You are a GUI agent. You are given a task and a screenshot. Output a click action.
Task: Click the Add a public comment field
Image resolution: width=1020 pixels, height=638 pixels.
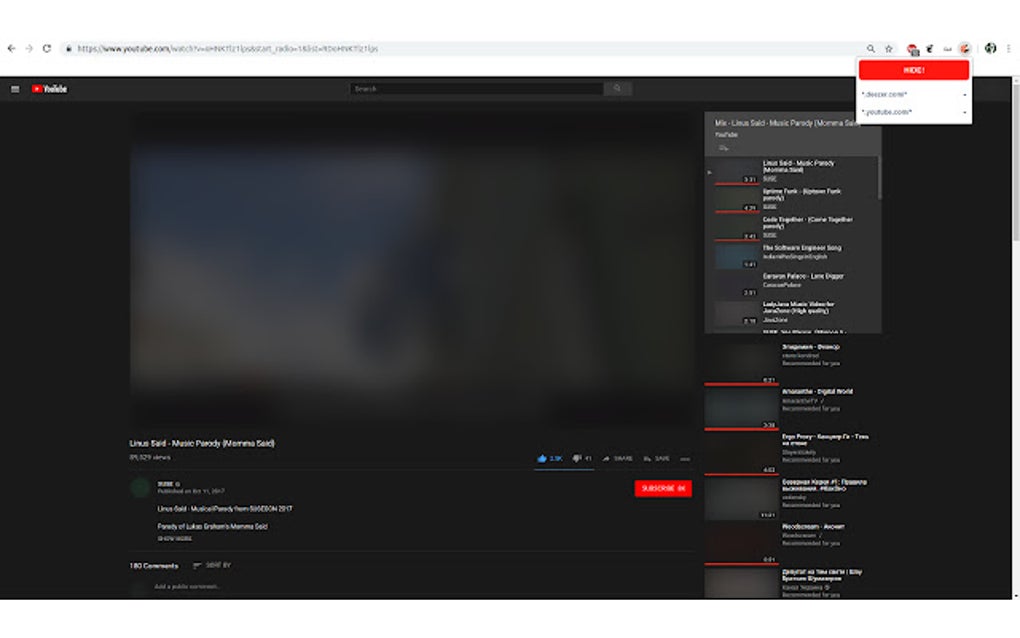187,587
